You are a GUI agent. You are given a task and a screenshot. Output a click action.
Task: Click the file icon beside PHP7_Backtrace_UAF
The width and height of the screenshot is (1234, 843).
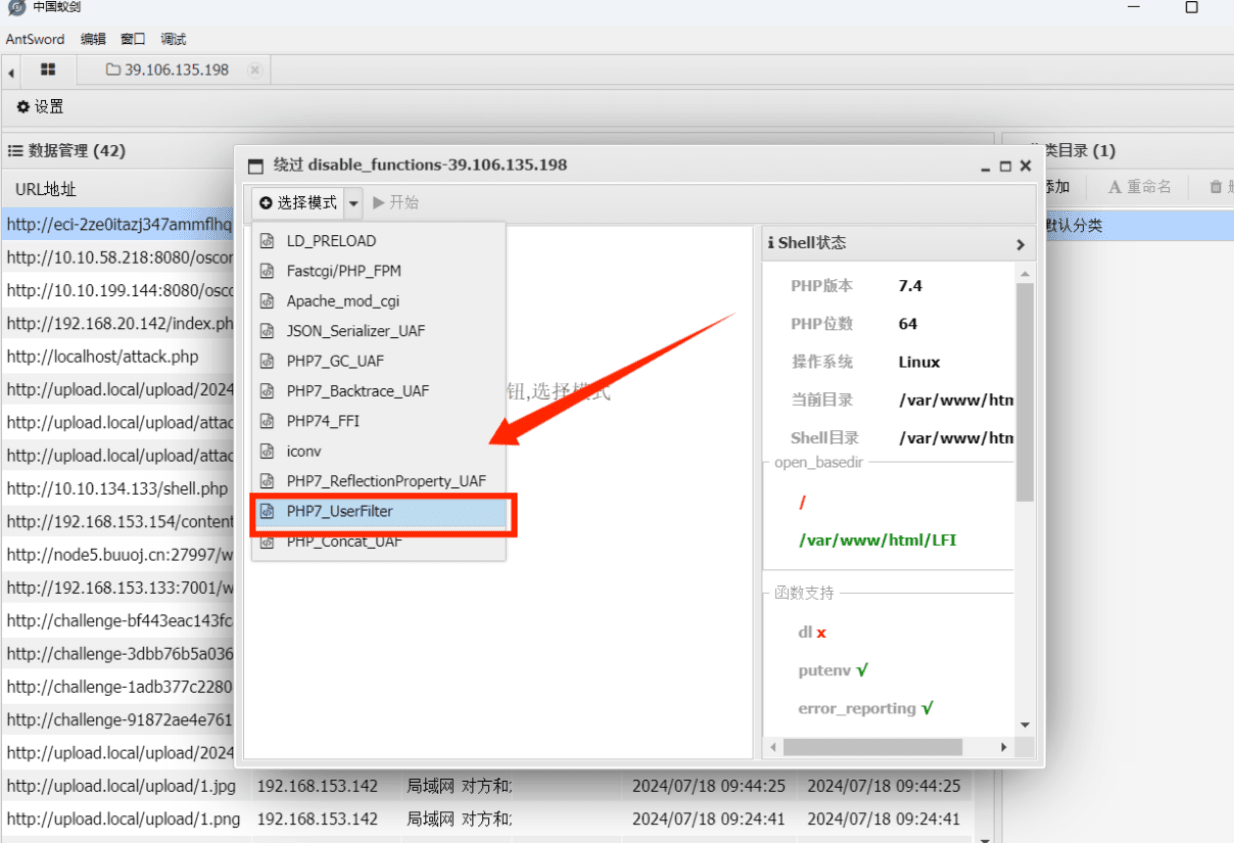click(x=267, y=391)
